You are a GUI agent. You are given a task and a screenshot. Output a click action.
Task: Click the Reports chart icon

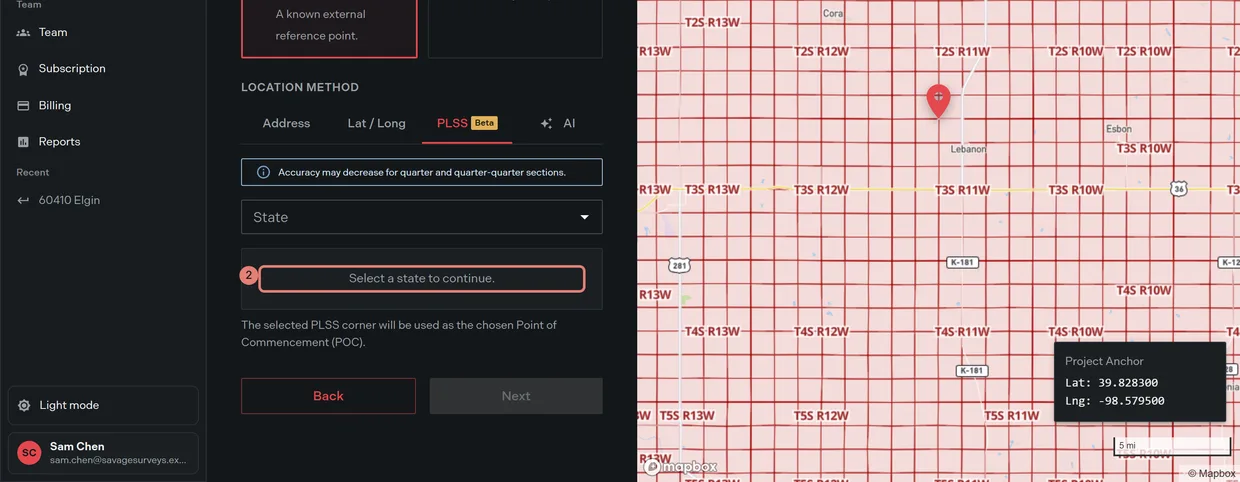click(23, 142)
